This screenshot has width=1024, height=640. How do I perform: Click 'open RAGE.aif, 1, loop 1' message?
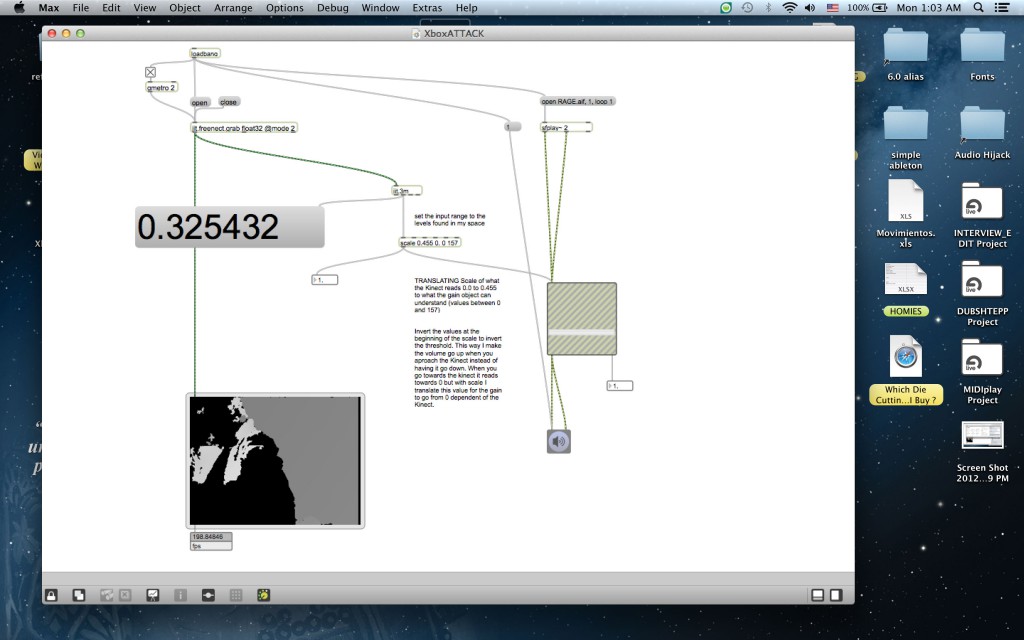pyautogui.click(x=578, y=101)
